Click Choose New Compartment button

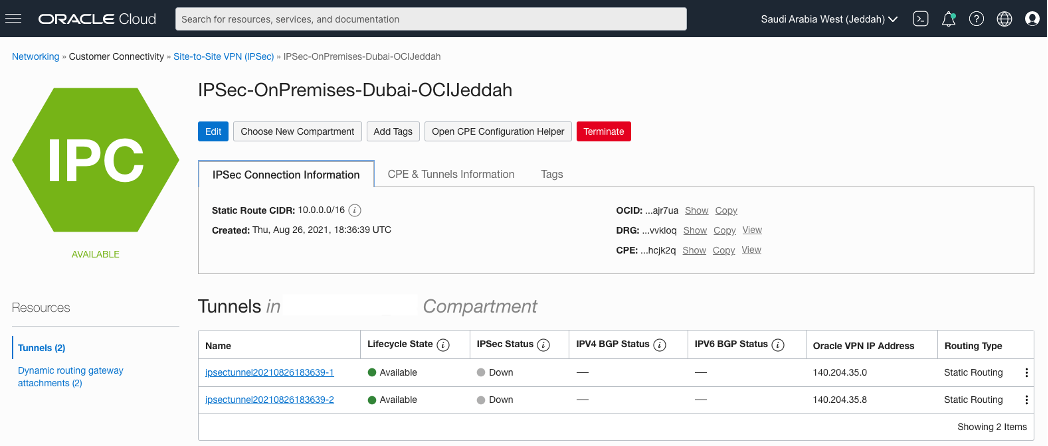pos(297,131)
